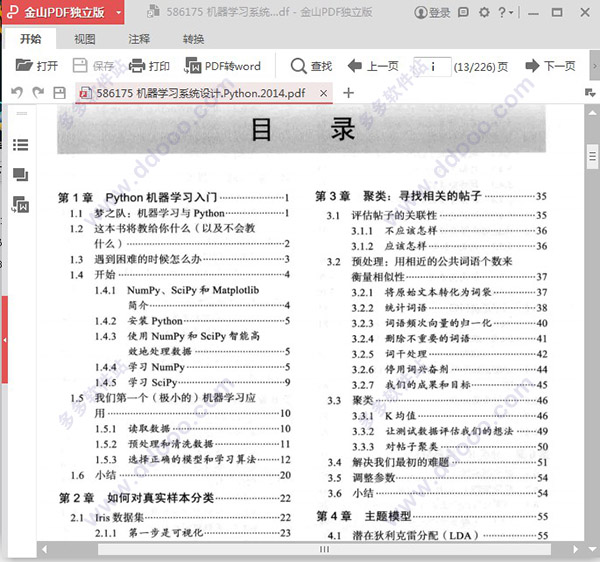600x562 pixels.
Task: Expand the toolbar overflow arrow at right
Action: click(595, 66)
